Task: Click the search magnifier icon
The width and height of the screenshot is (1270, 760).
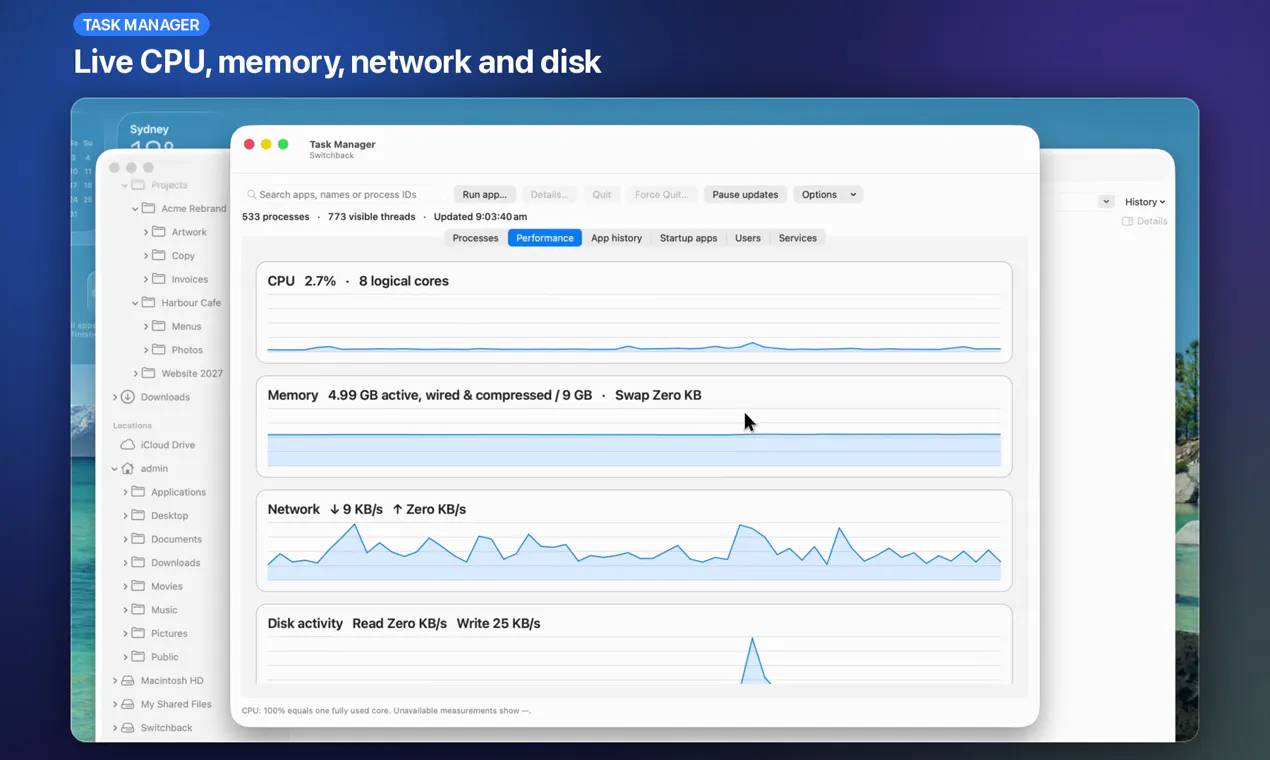Action: click(x=251, y=195)
